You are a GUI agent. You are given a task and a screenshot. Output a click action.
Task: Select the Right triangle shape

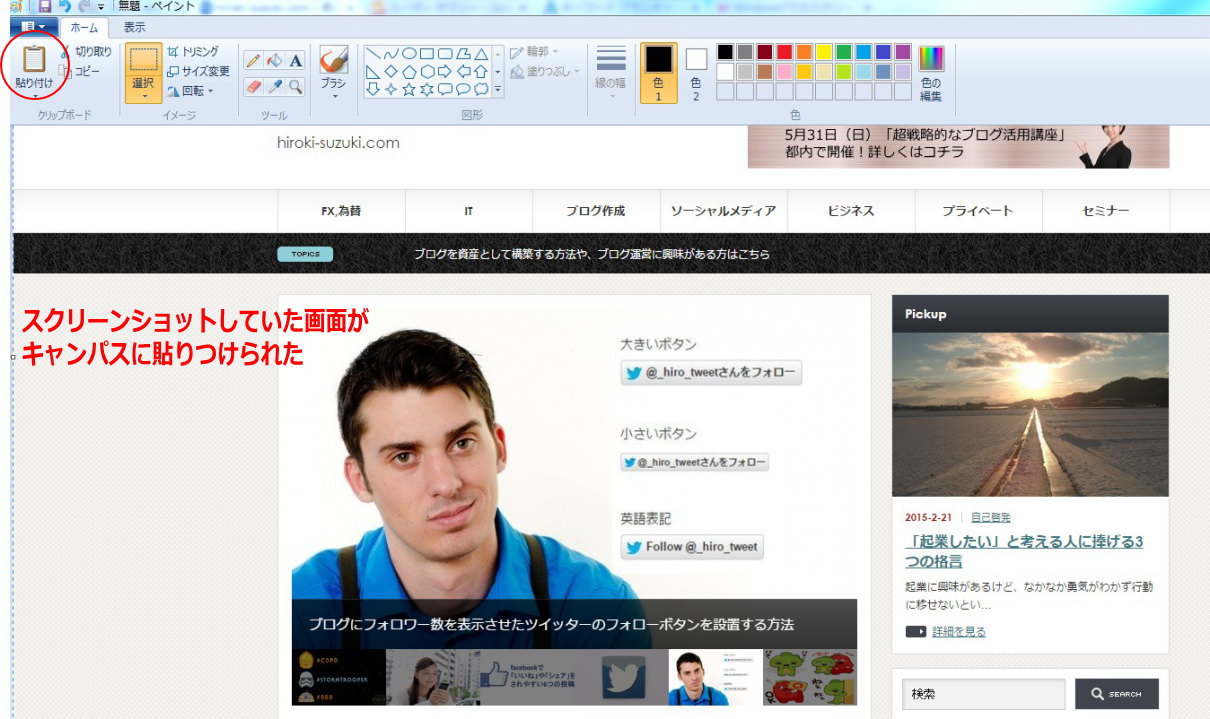click(x=373, y=71)
